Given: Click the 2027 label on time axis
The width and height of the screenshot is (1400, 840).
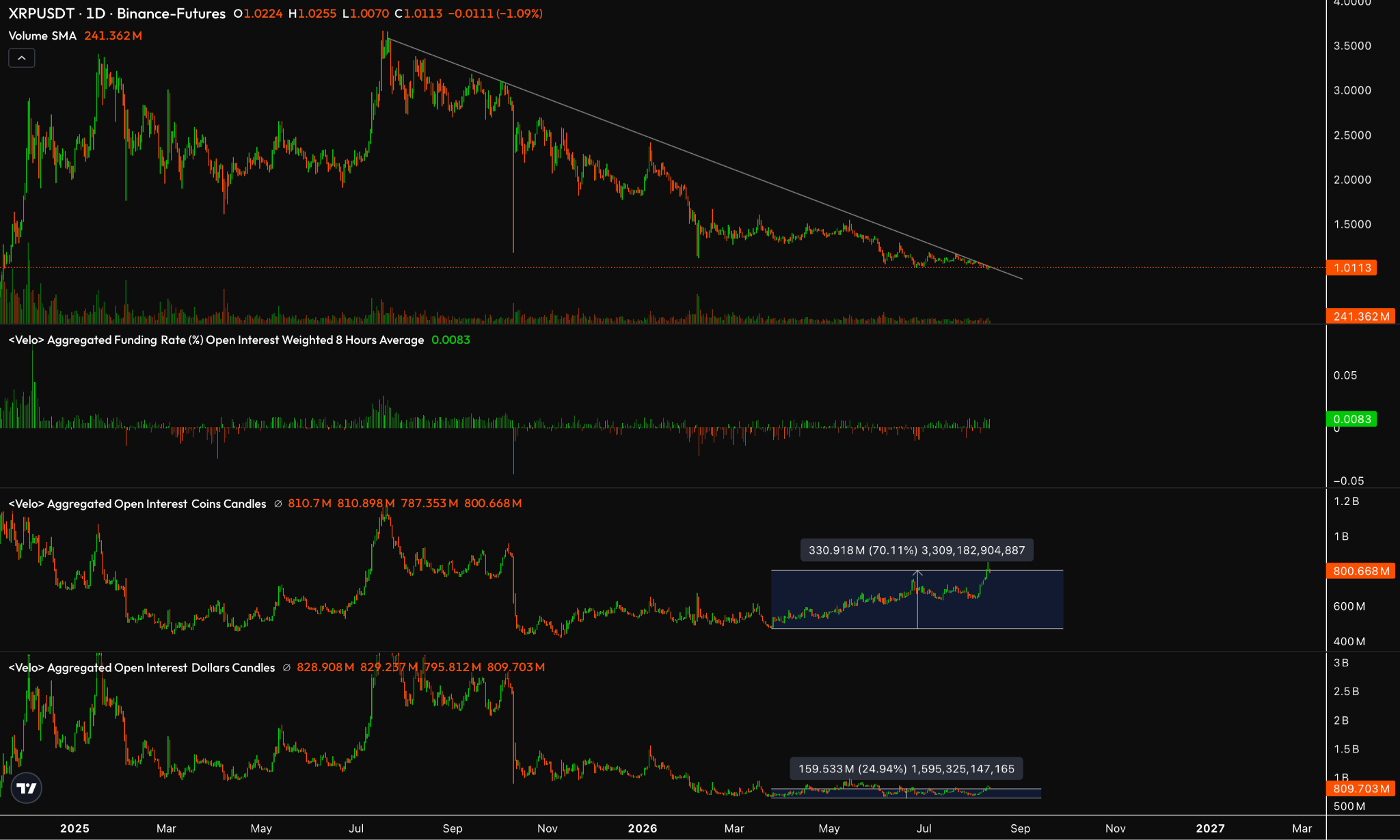Looking at the screenshot, I should coord(1210,828).
